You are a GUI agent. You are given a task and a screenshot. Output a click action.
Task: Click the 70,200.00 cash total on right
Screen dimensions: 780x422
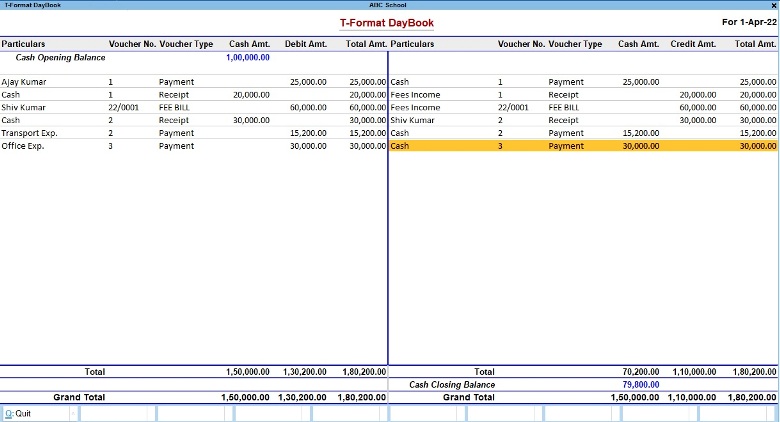[x=641, y=372]
